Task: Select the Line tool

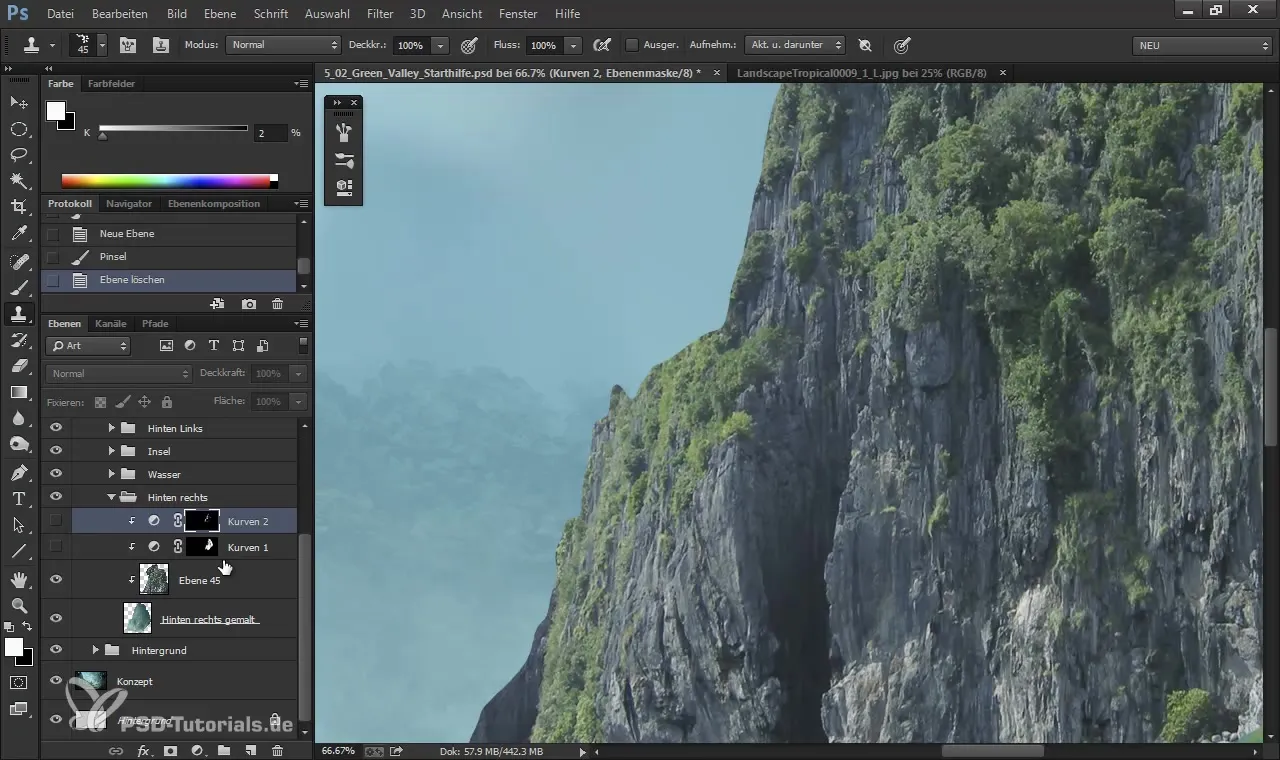Action: [x=18, y=551]
